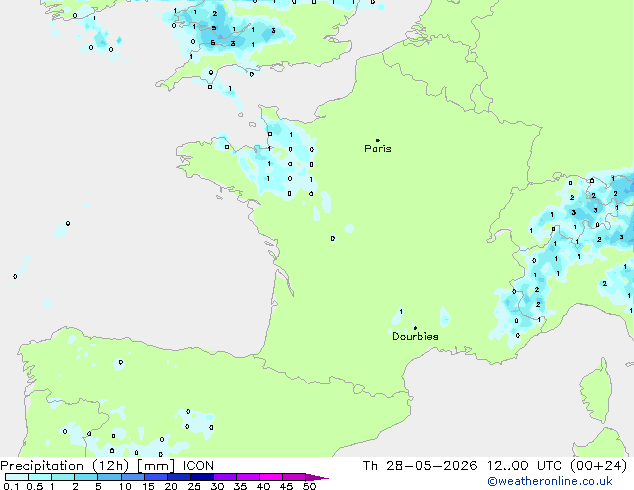The image size is (634, 490).
Task: Open the weatheronline.co.uk copyright link
Action: (549, 481)
